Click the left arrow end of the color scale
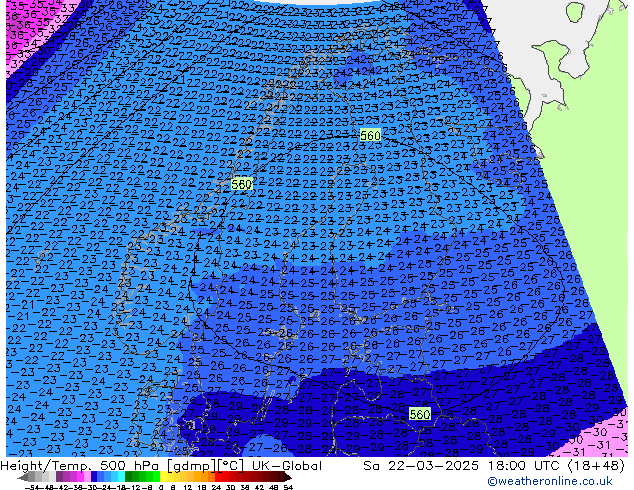The height and width of the screenshot is (490, 634). pos(8,479)
